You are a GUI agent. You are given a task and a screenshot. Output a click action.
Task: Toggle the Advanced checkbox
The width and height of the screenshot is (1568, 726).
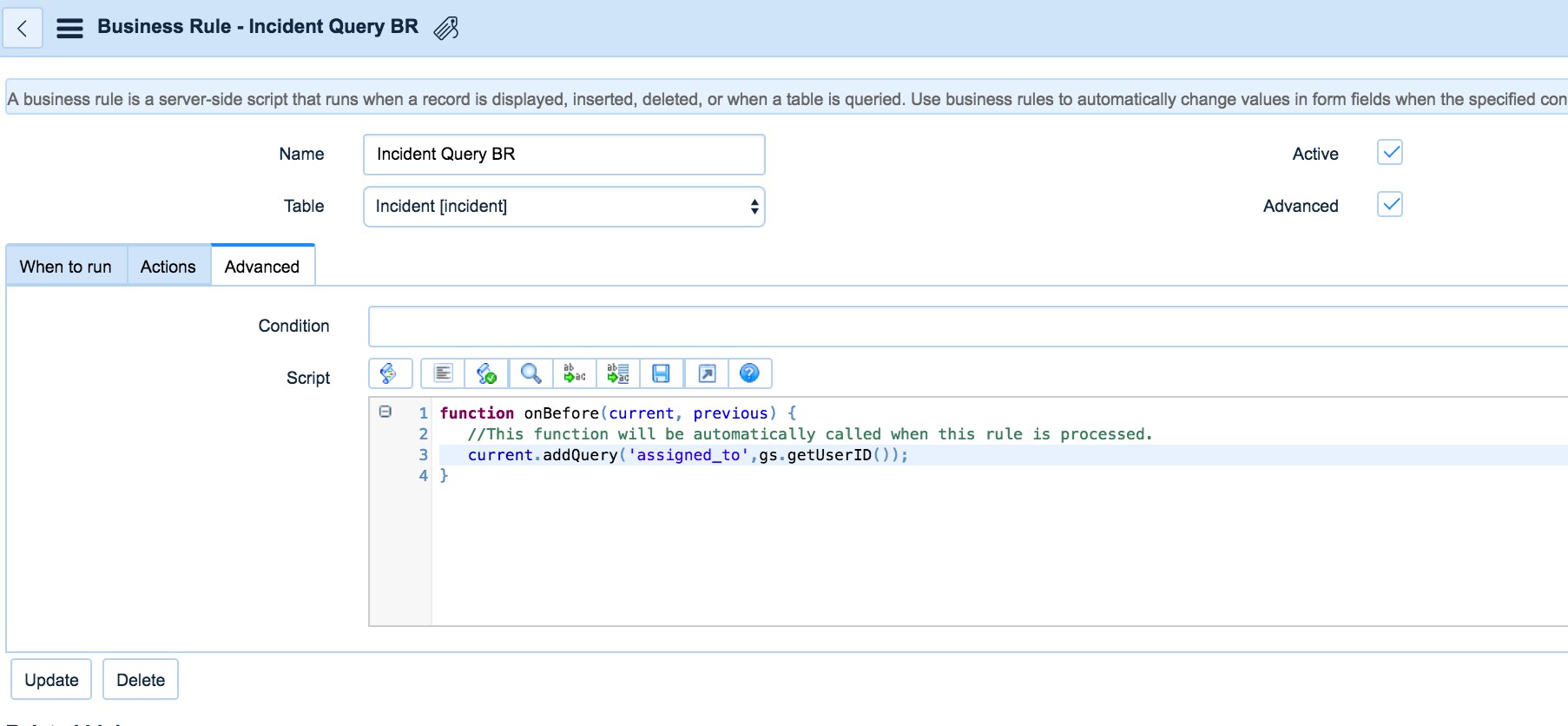[x=1390, y=205]
